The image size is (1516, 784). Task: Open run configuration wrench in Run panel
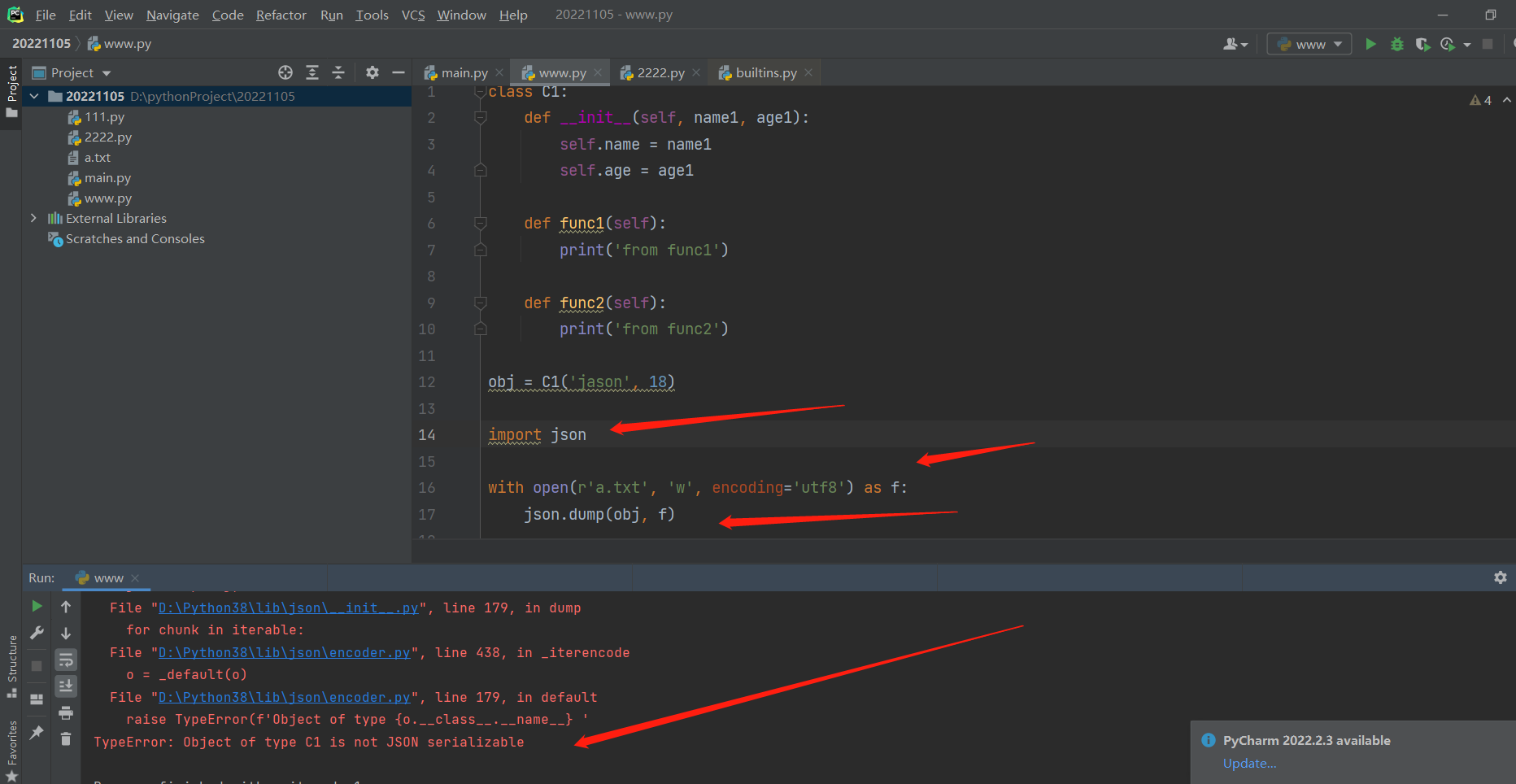point(37,633)
